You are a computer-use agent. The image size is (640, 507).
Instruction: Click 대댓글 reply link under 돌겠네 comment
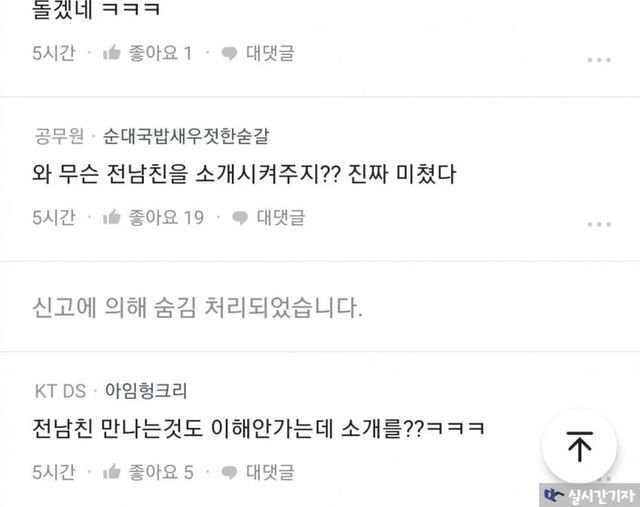(270, 53)
